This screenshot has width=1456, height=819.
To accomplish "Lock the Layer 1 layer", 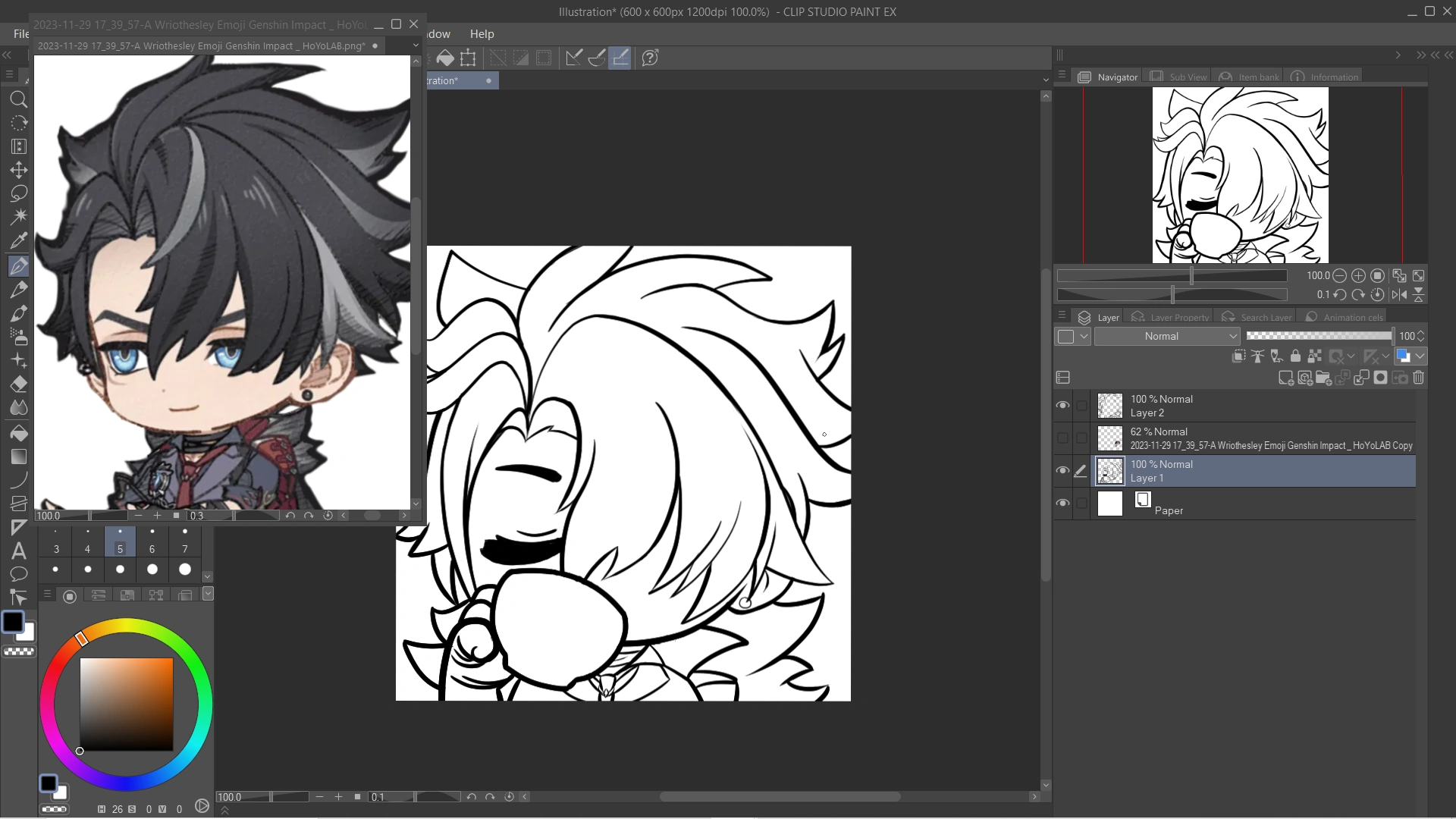I will coord(1295,356).
